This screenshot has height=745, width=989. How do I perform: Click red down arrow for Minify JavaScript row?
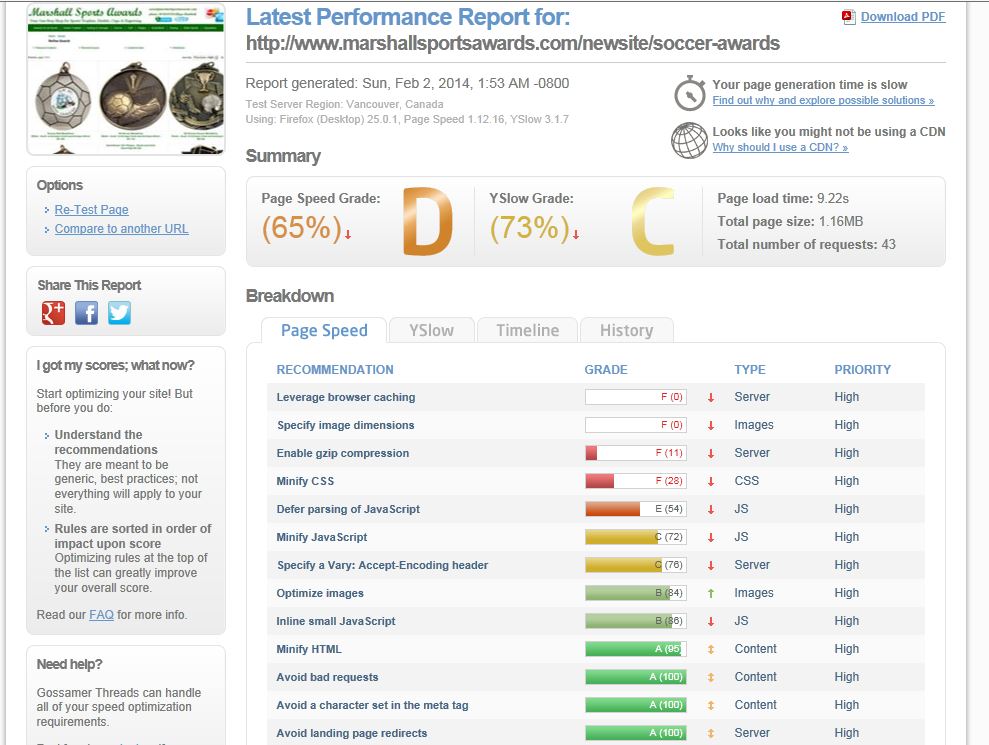tap(711, 537)
